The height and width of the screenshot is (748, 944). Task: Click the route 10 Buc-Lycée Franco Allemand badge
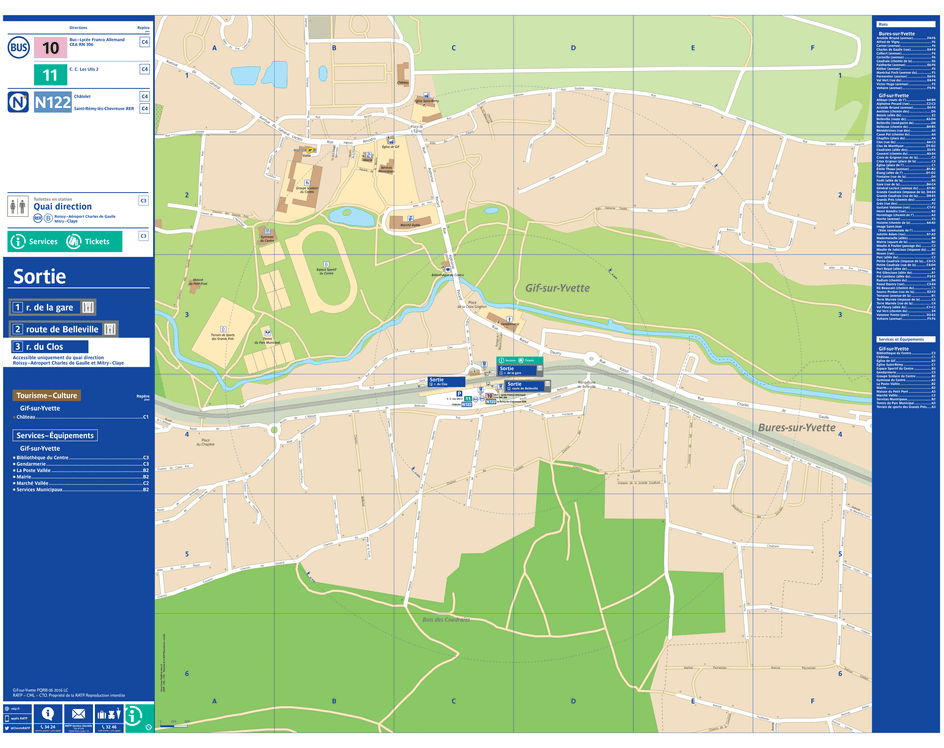point(52,46)
